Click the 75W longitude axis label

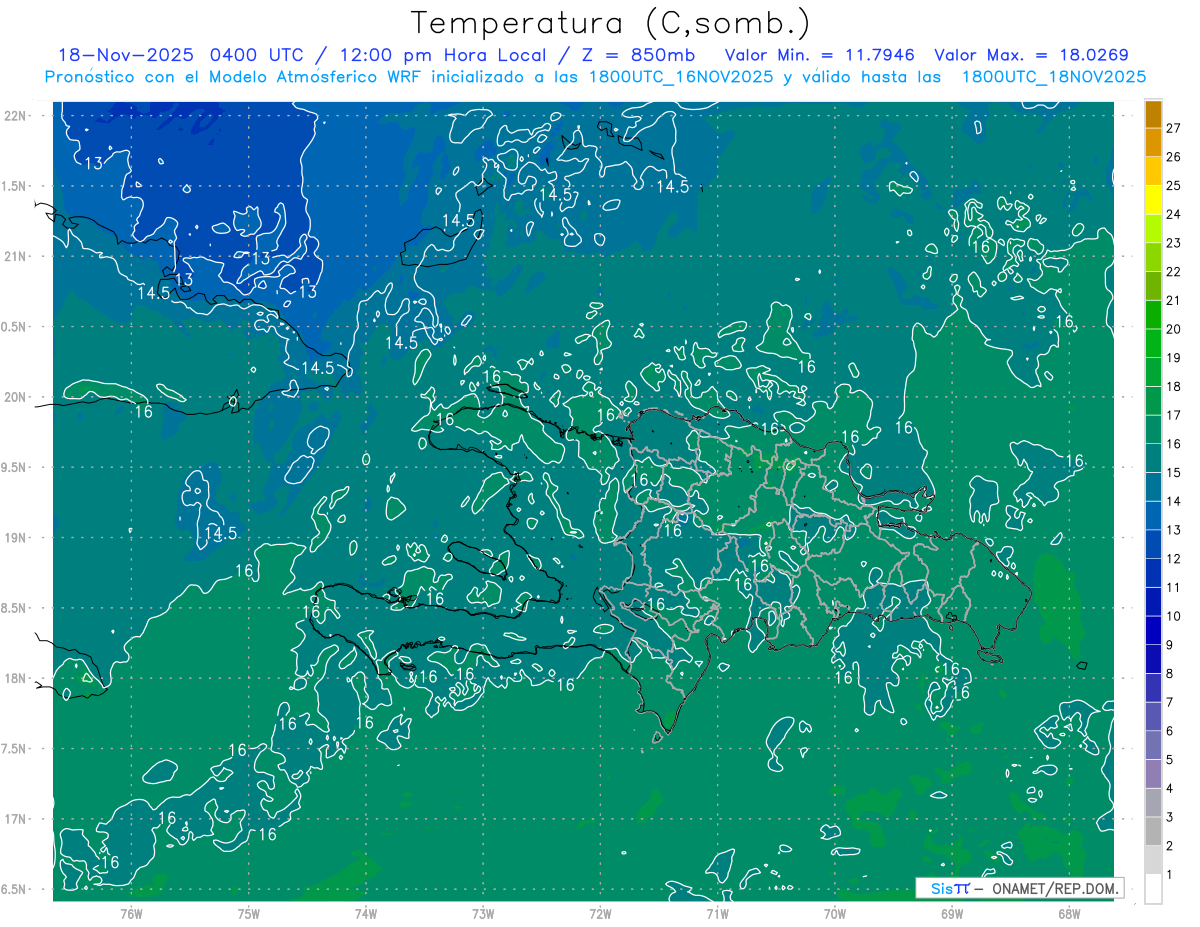249,913
